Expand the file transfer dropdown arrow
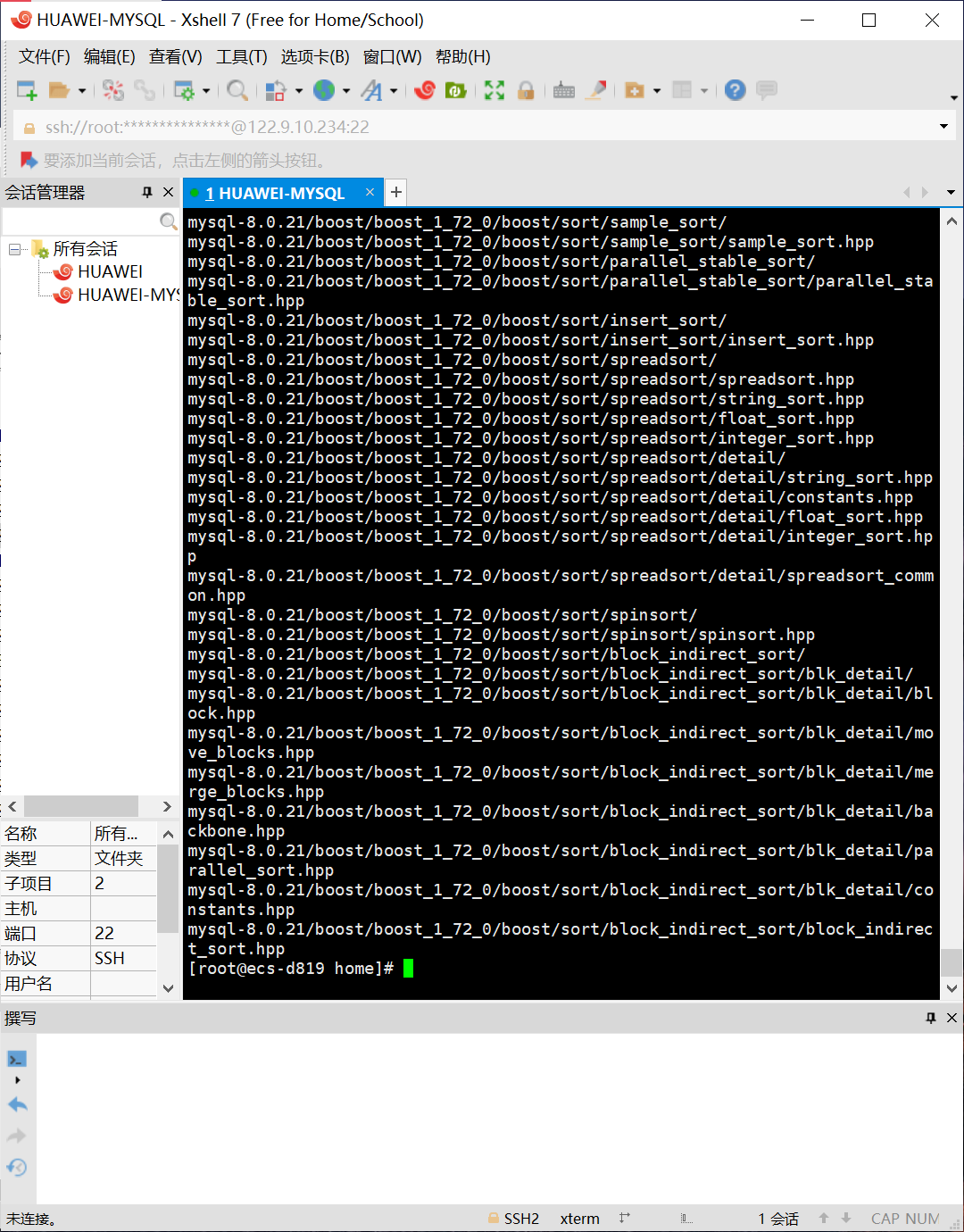 point(299,90)
